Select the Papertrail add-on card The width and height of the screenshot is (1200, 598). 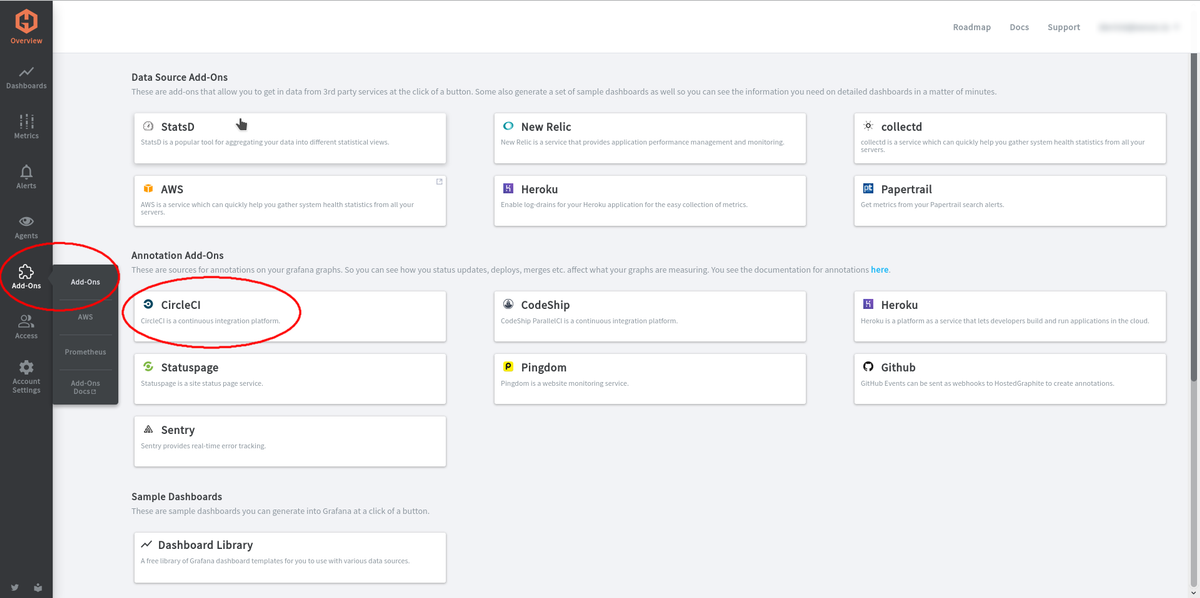(x=1010, y=199)
